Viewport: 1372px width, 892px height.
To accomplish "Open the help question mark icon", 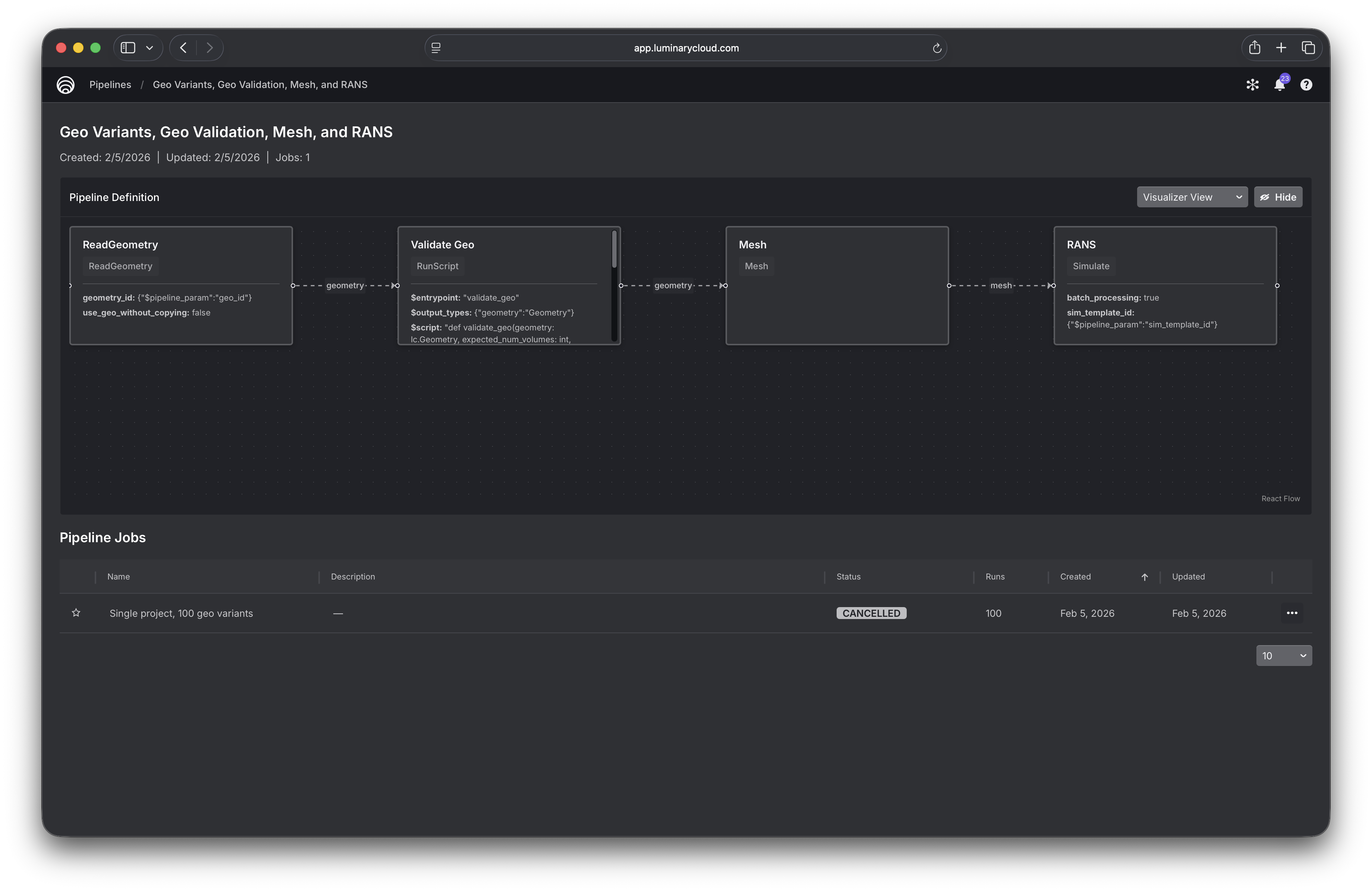I will click(1306, 84).
